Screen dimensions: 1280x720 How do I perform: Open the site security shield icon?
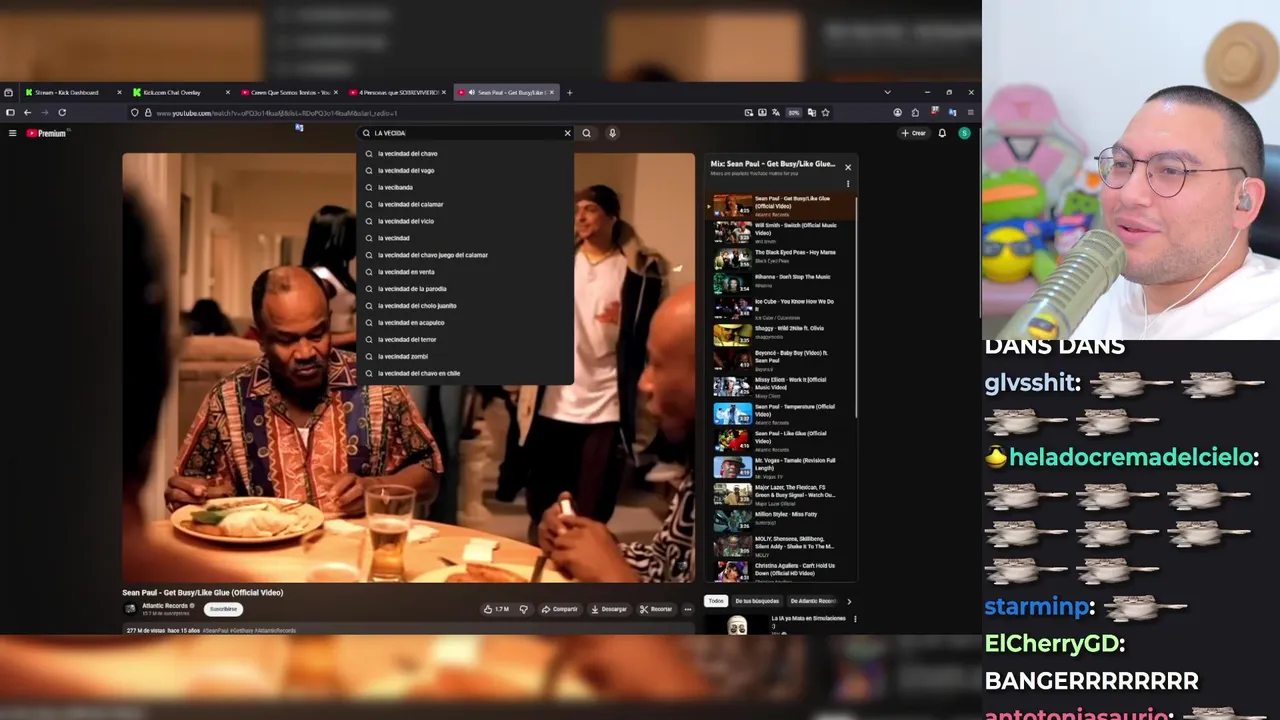[135, 113]
